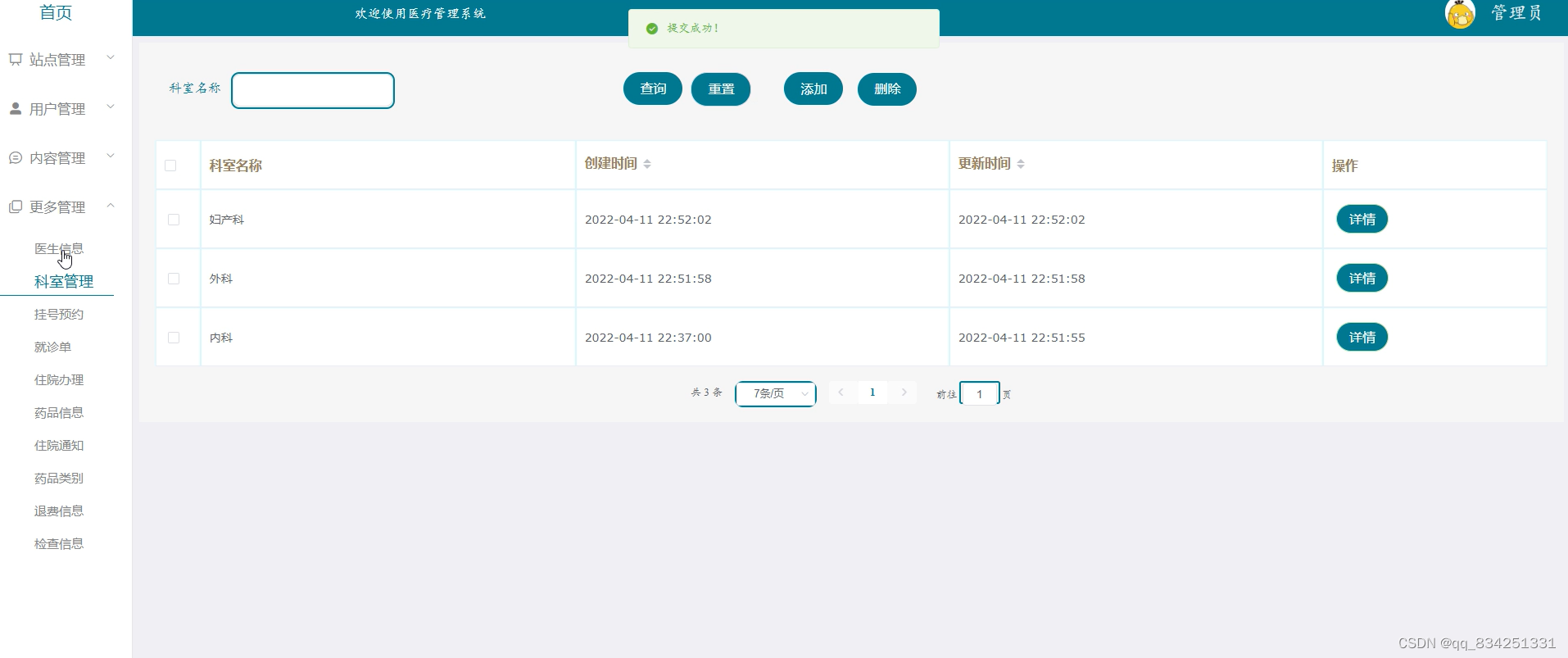Click the 内容管理 chat bubble icon
This screenshot has height=658, width=1568.
16,157
